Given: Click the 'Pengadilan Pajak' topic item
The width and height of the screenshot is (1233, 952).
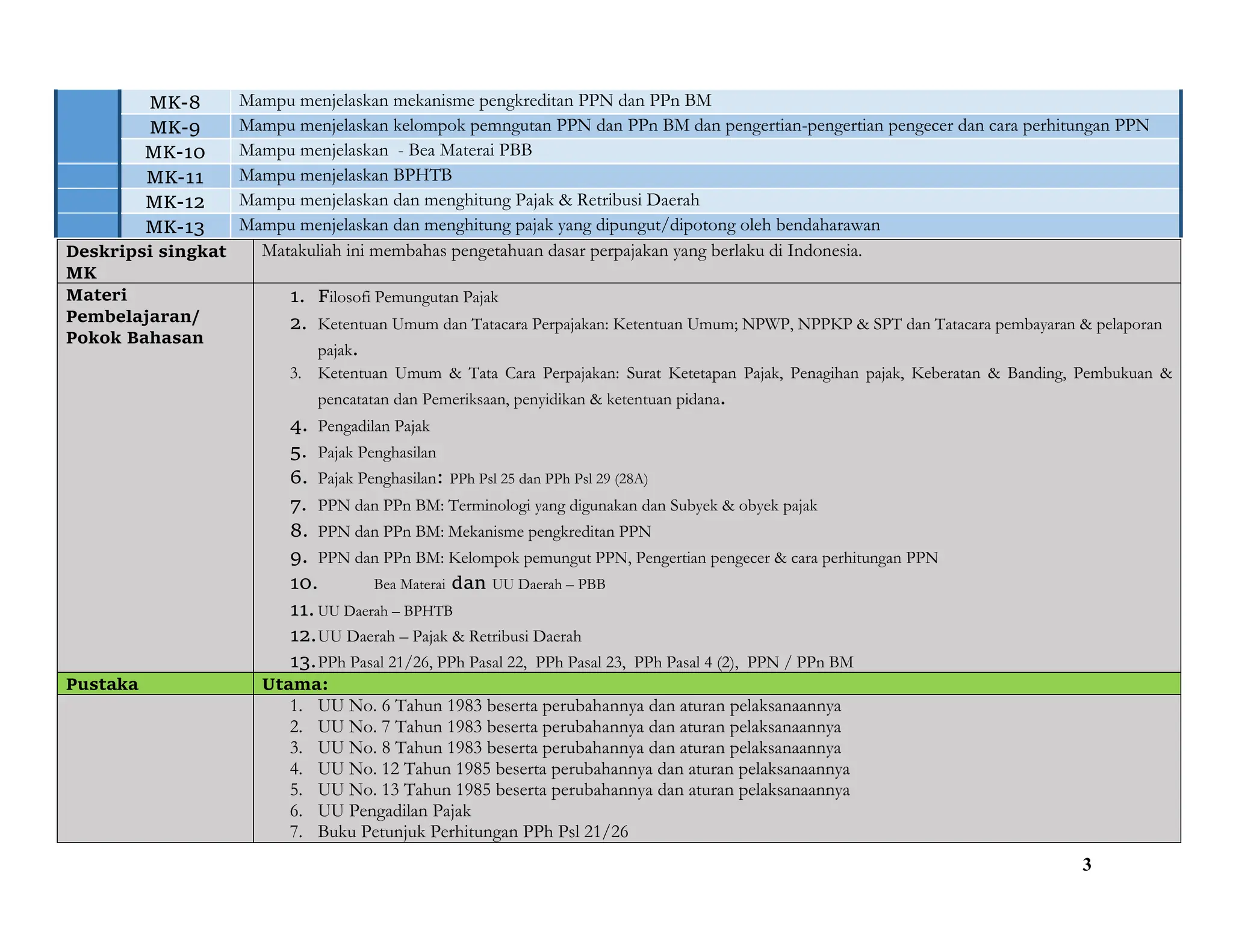Looking at the screenshot, I should pyautogui.click(x=373, y=427).
